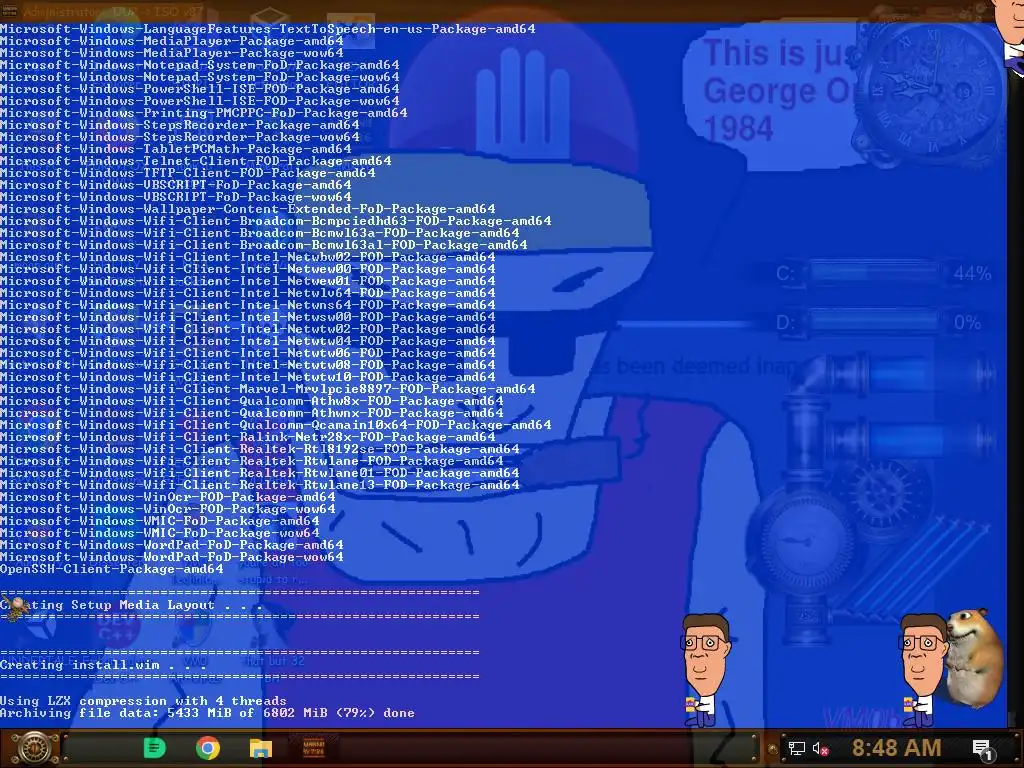Click the Ralink-Netr28x Wifi package line
The height and width of the screenshot is (768, 1024).
[248, 437]
